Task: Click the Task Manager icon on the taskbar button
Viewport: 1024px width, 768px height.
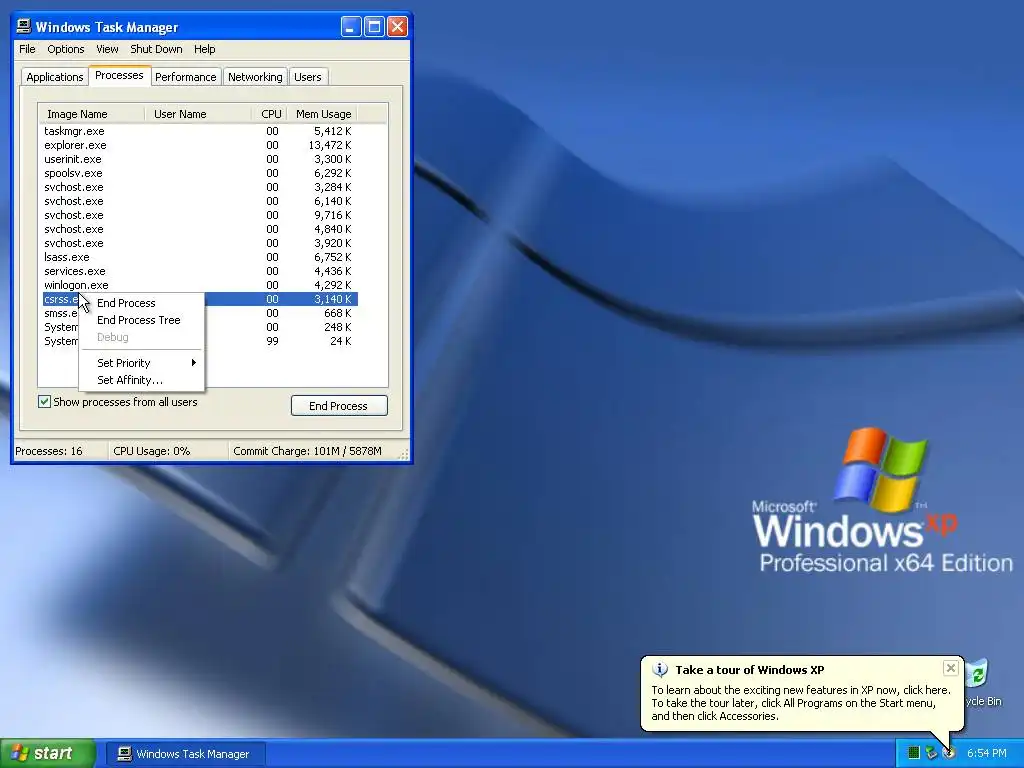Action: [124, 754]
